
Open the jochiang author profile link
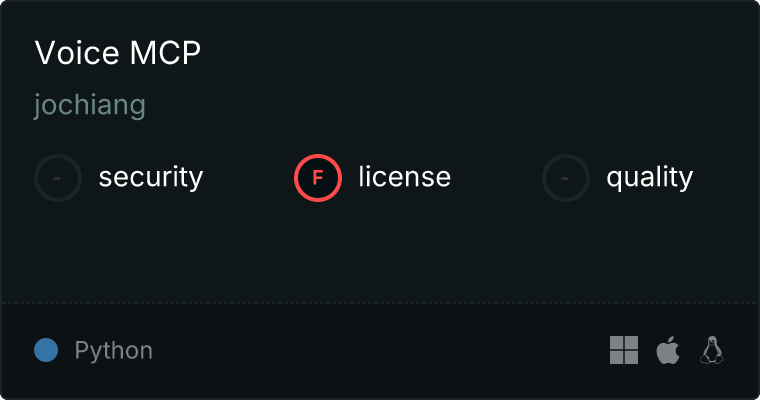pos(90,105)
